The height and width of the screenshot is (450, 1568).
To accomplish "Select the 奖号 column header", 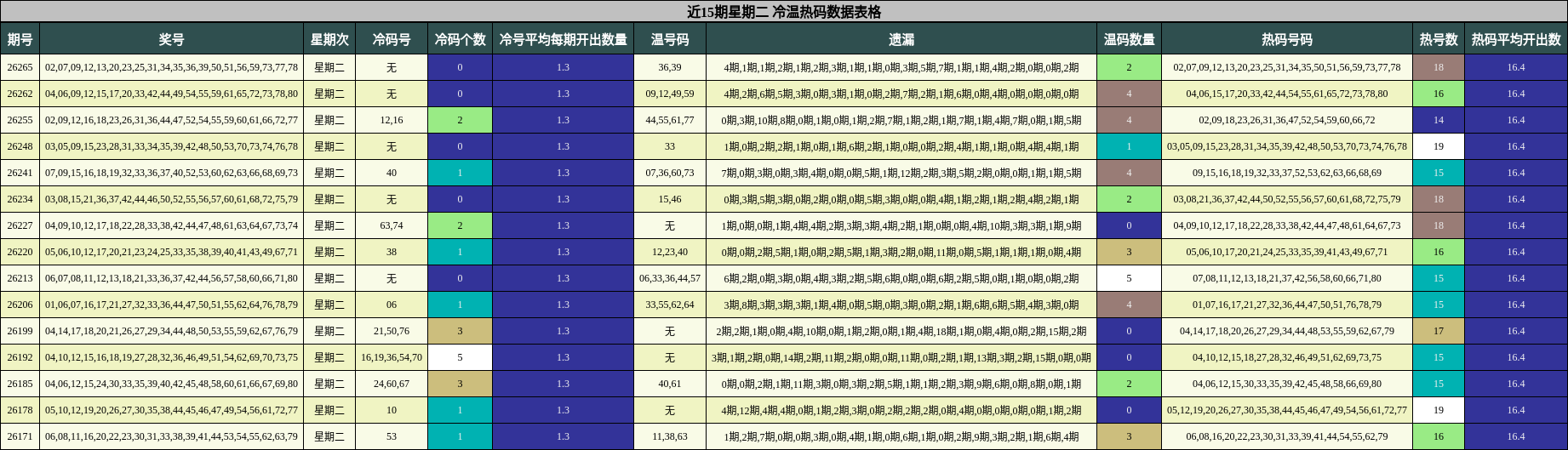I will click(x=171, y=39).
